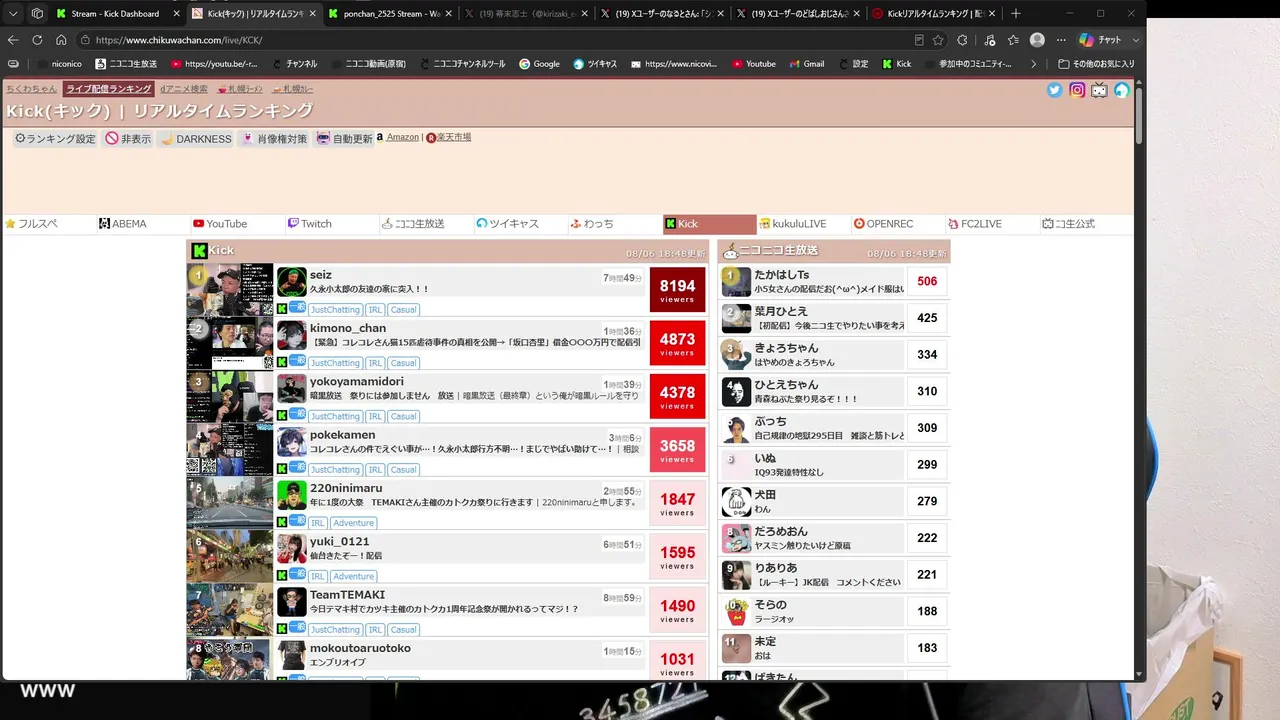Bookmark this page with the star icon
Screen dimensions: 1280x720
coord(938,40)
